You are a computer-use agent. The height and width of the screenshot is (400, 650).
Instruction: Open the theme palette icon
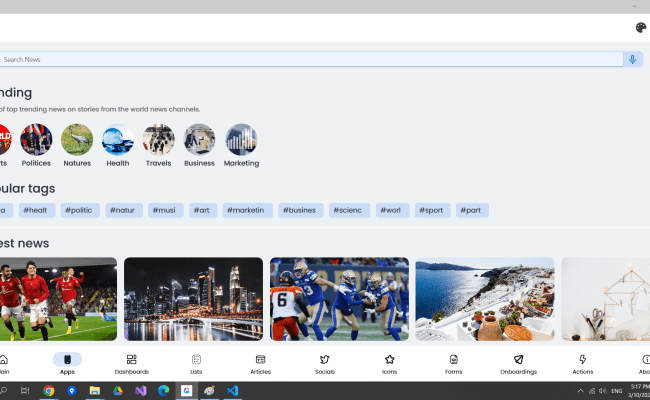(x=641, y=28)
